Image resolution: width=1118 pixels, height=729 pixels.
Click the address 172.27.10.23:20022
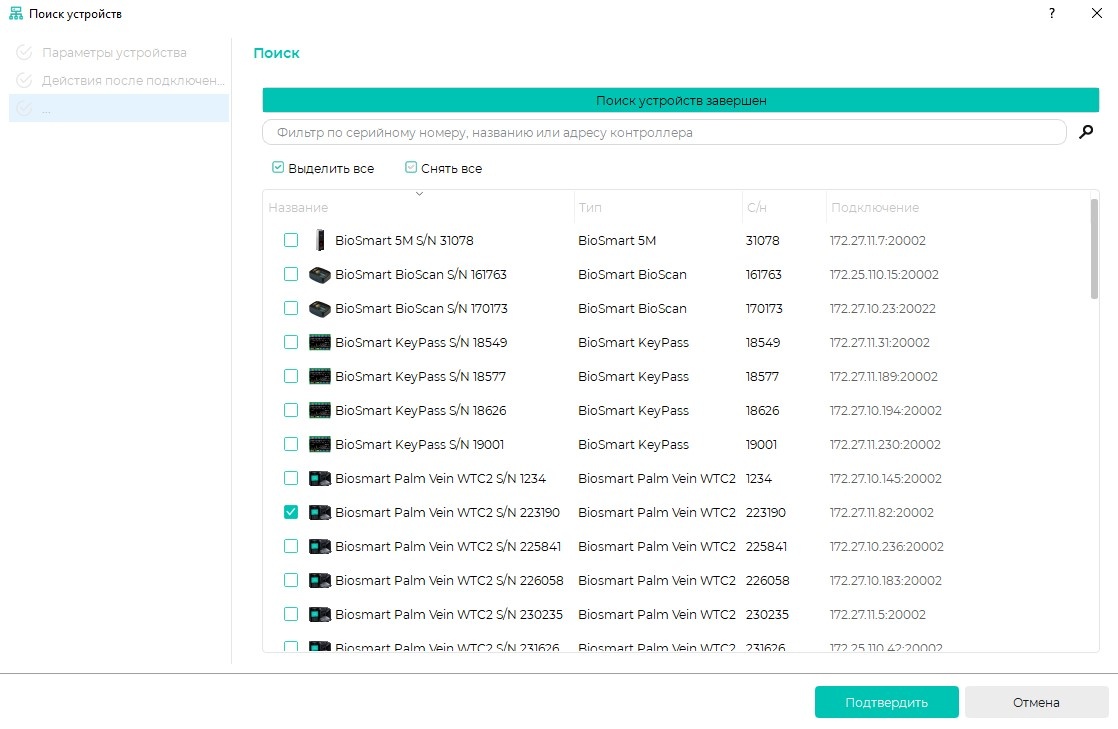coord(883,309)
